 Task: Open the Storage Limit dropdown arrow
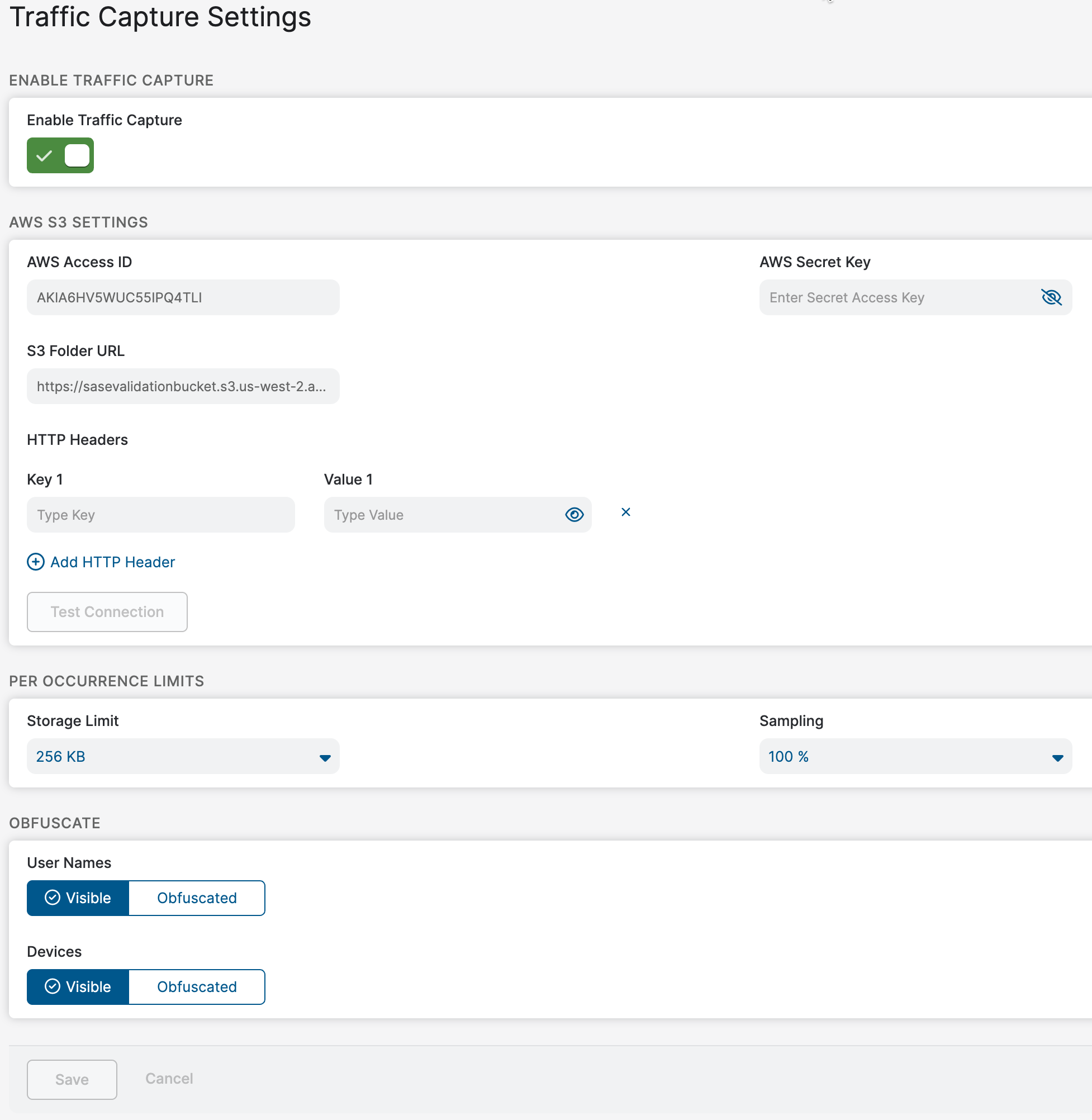tap(325, 757)
